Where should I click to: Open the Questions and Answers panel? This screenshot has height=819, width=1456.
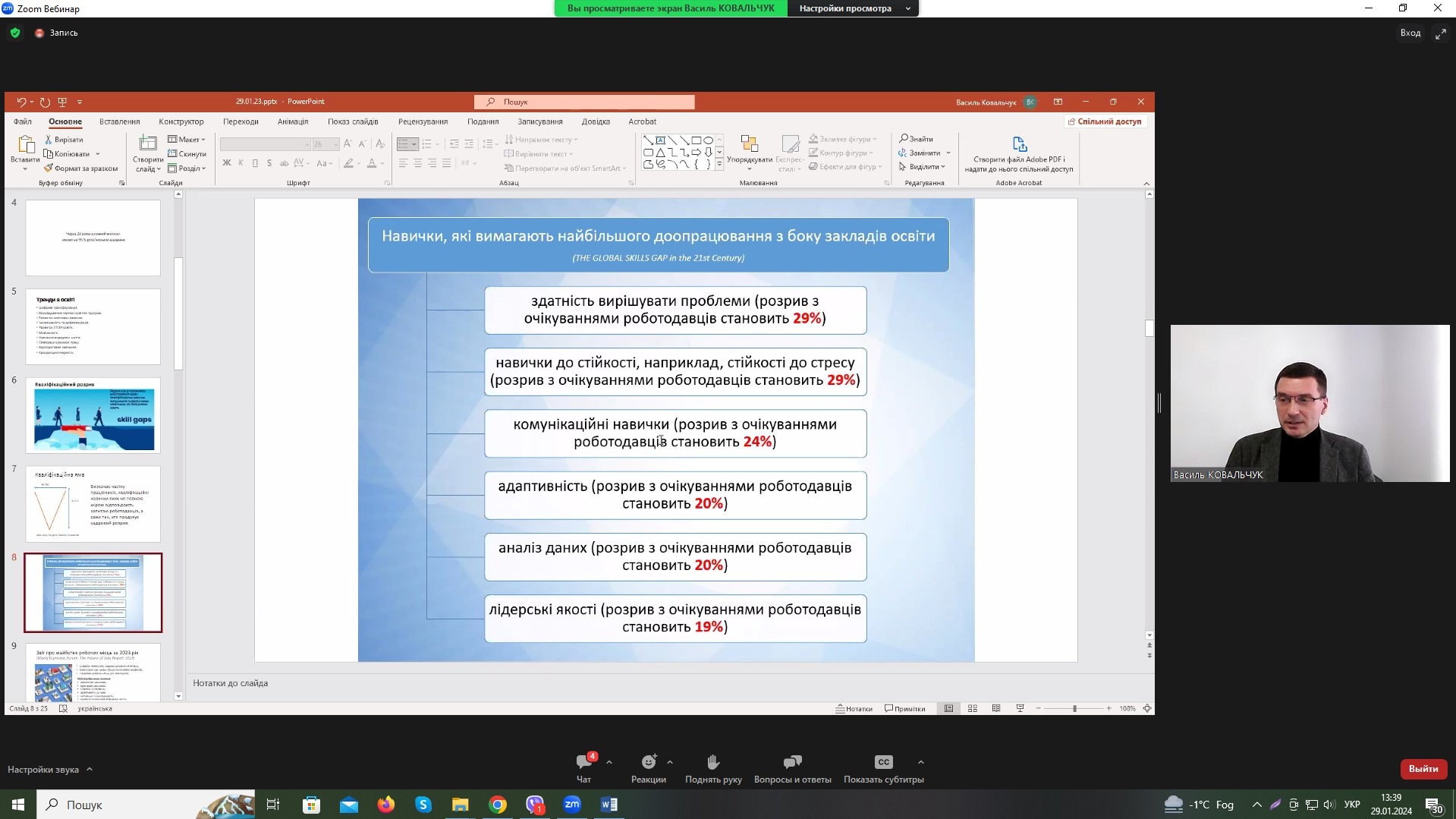coord(792,762)
